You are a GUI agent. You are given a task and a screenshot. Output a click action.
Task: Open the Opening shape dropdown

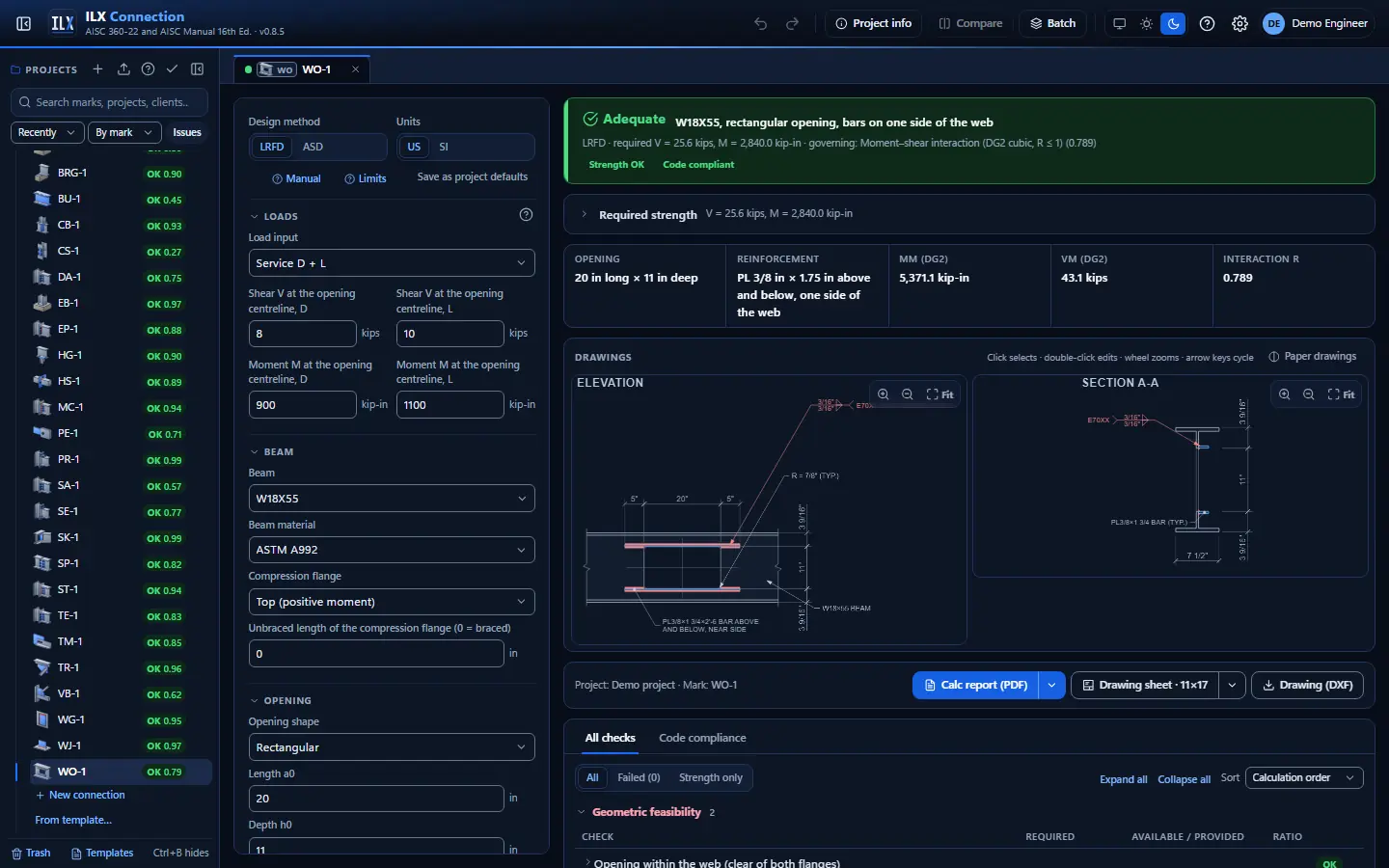392,747
